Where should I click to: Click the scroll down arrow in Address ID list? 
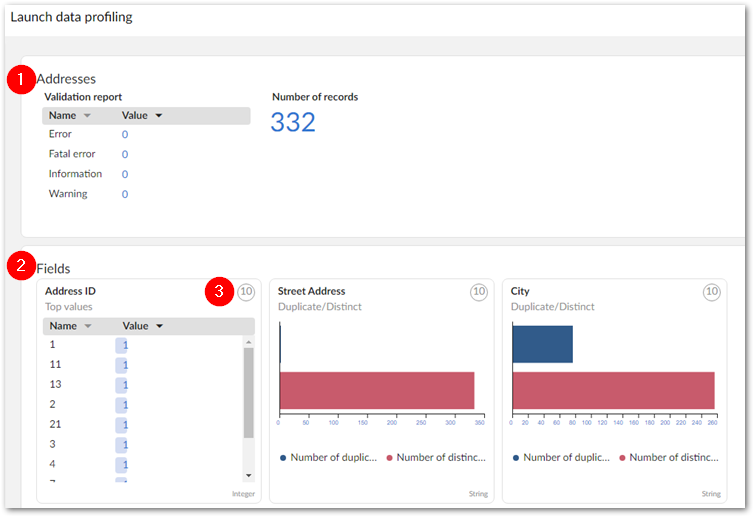[249, 475]
